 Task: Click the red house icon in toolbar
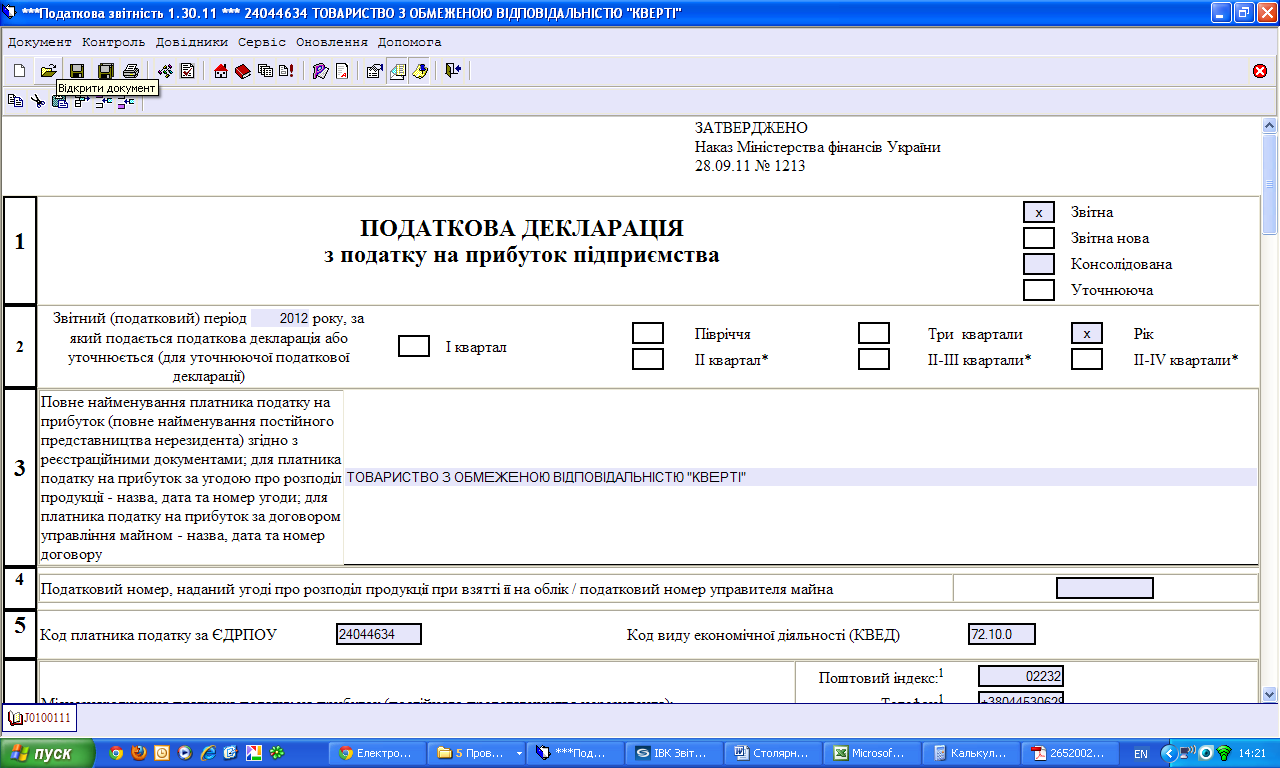[x=221, y=71]
